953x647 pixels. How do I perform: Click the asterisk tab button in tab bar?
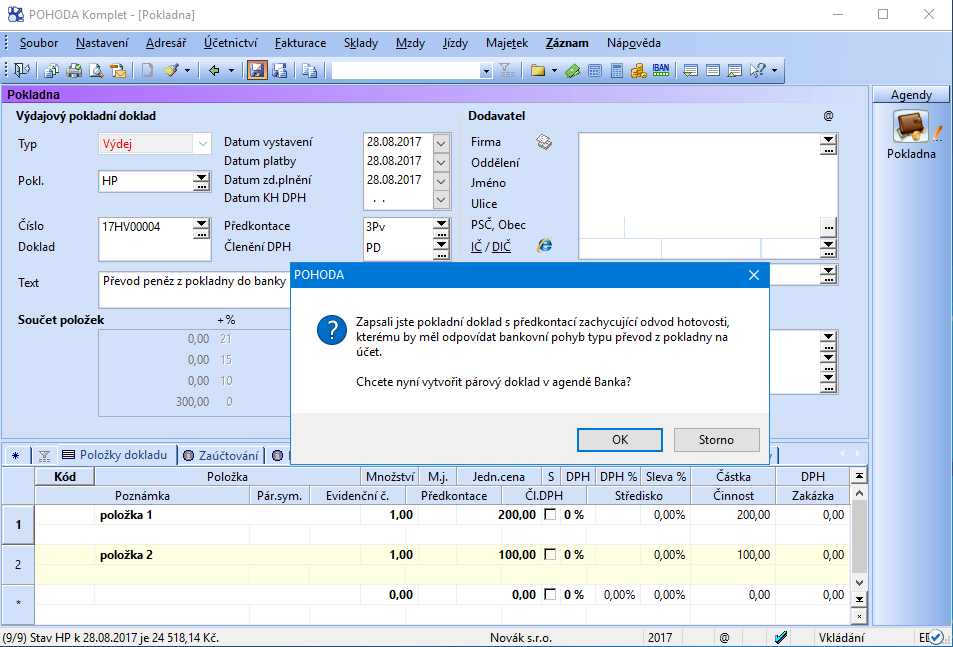tap(16, 455)
